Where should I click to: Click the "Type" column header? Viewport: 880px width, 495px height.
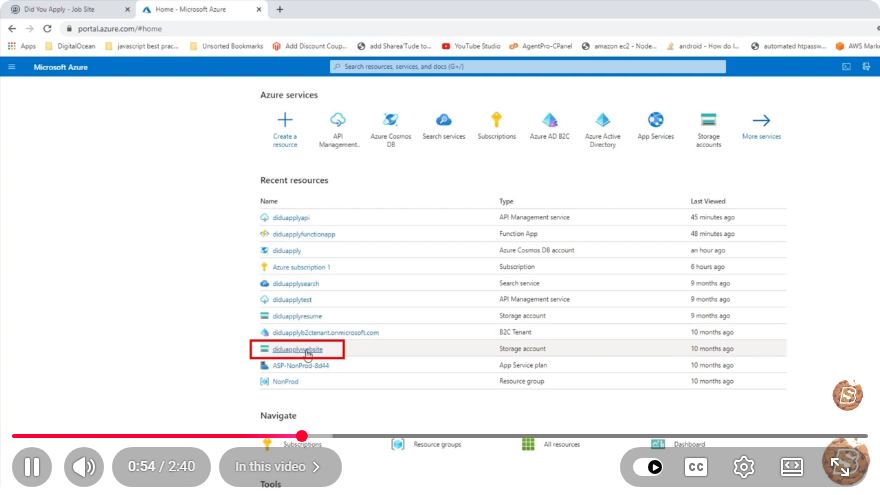click(506, 201)
